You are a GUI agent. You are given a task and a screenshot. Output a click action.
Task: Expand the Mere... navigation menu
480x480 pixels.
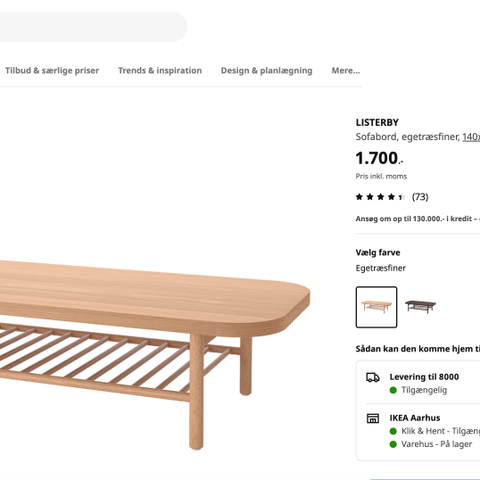click(x=346, y=71)
